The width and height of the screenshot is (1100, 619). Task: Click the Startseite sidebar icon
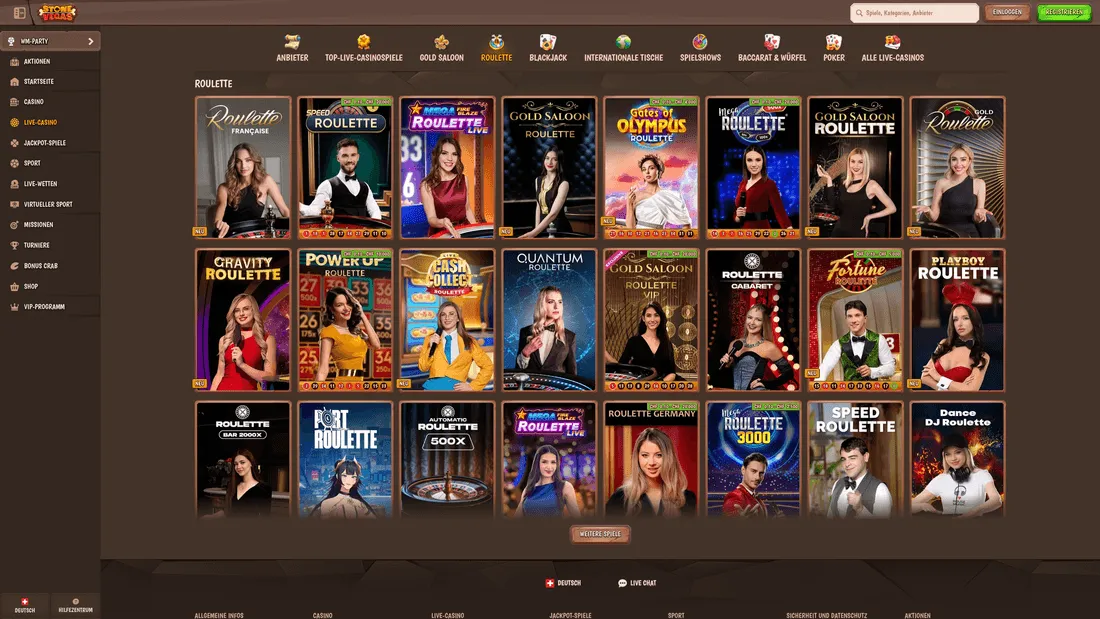14,82
